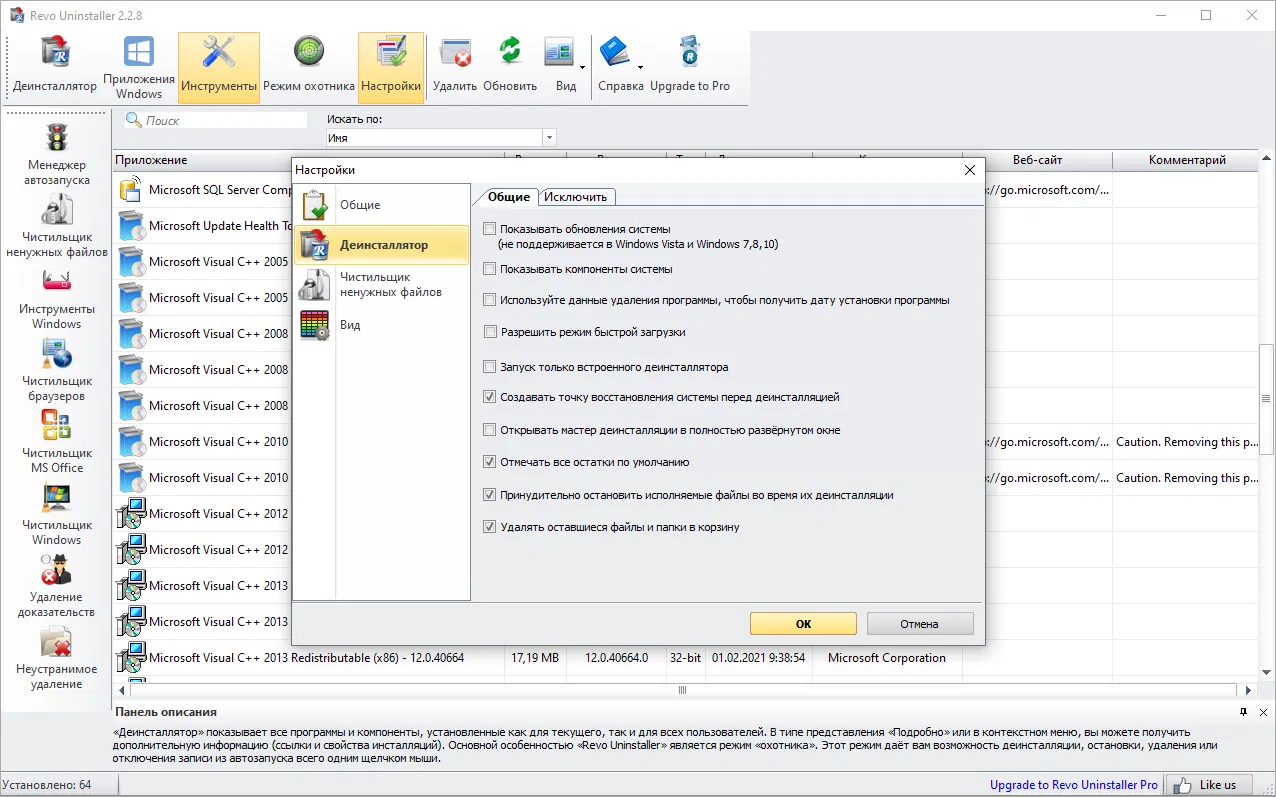Viewport: 1276px width, 797px height.
Task: Click the Удалить toolbar icon
Action: click(455, 66)
